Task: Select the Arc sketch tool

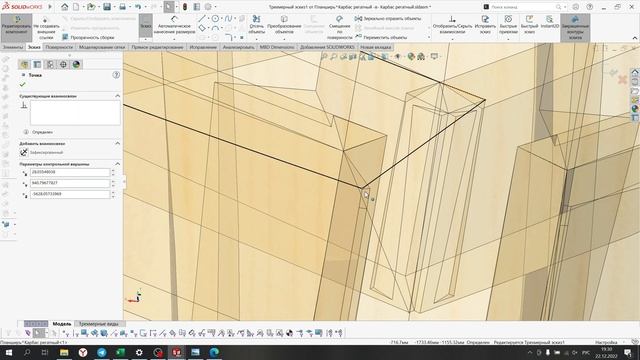Action: click(x=215, y=28)
